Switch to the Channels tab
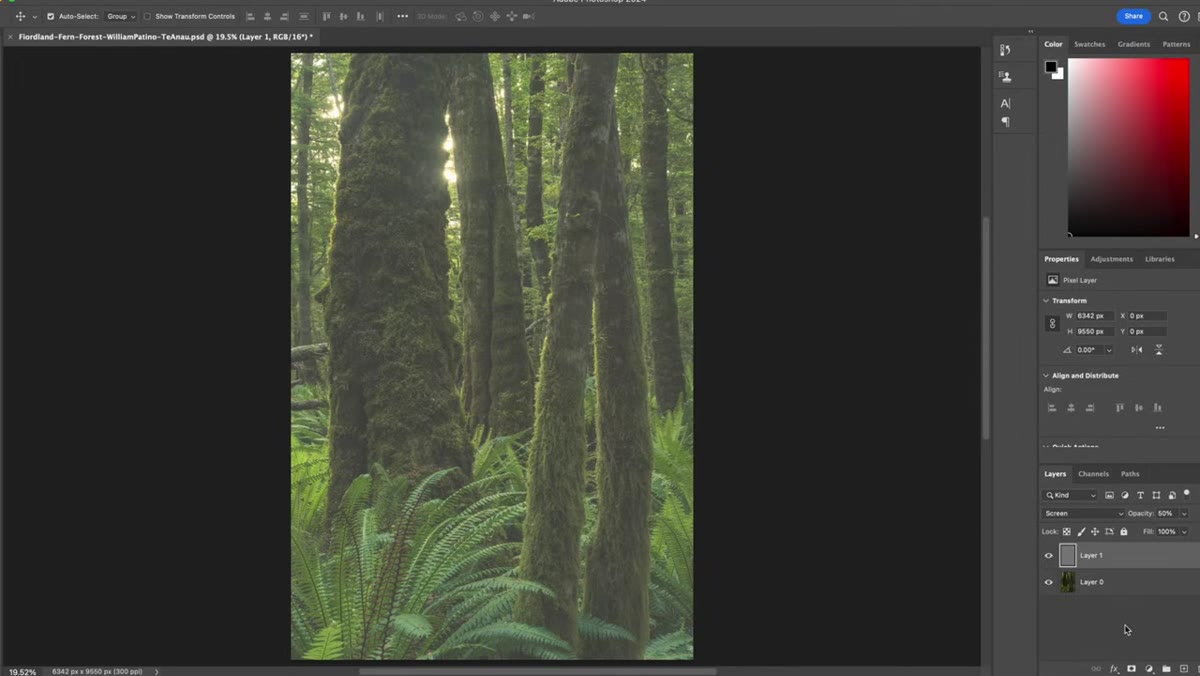The height and width of the screenshot is (676, 1200). (x=1093, y=474)
